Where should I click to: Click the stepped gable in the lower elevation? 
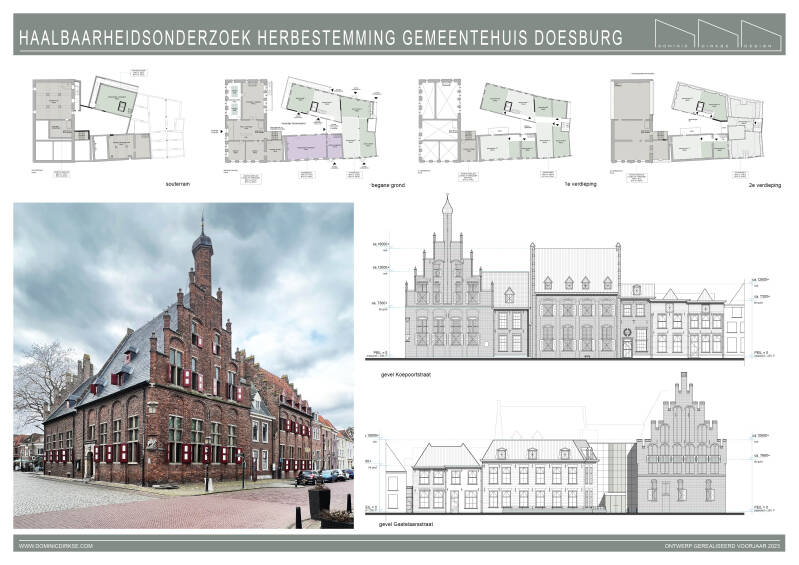tap(681, 443)
